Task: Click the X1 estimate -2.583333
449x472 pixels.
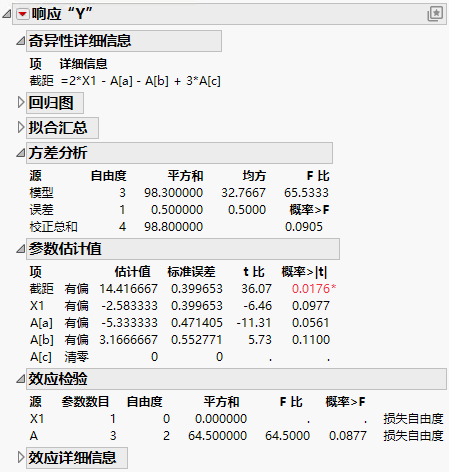Action: 129,306
